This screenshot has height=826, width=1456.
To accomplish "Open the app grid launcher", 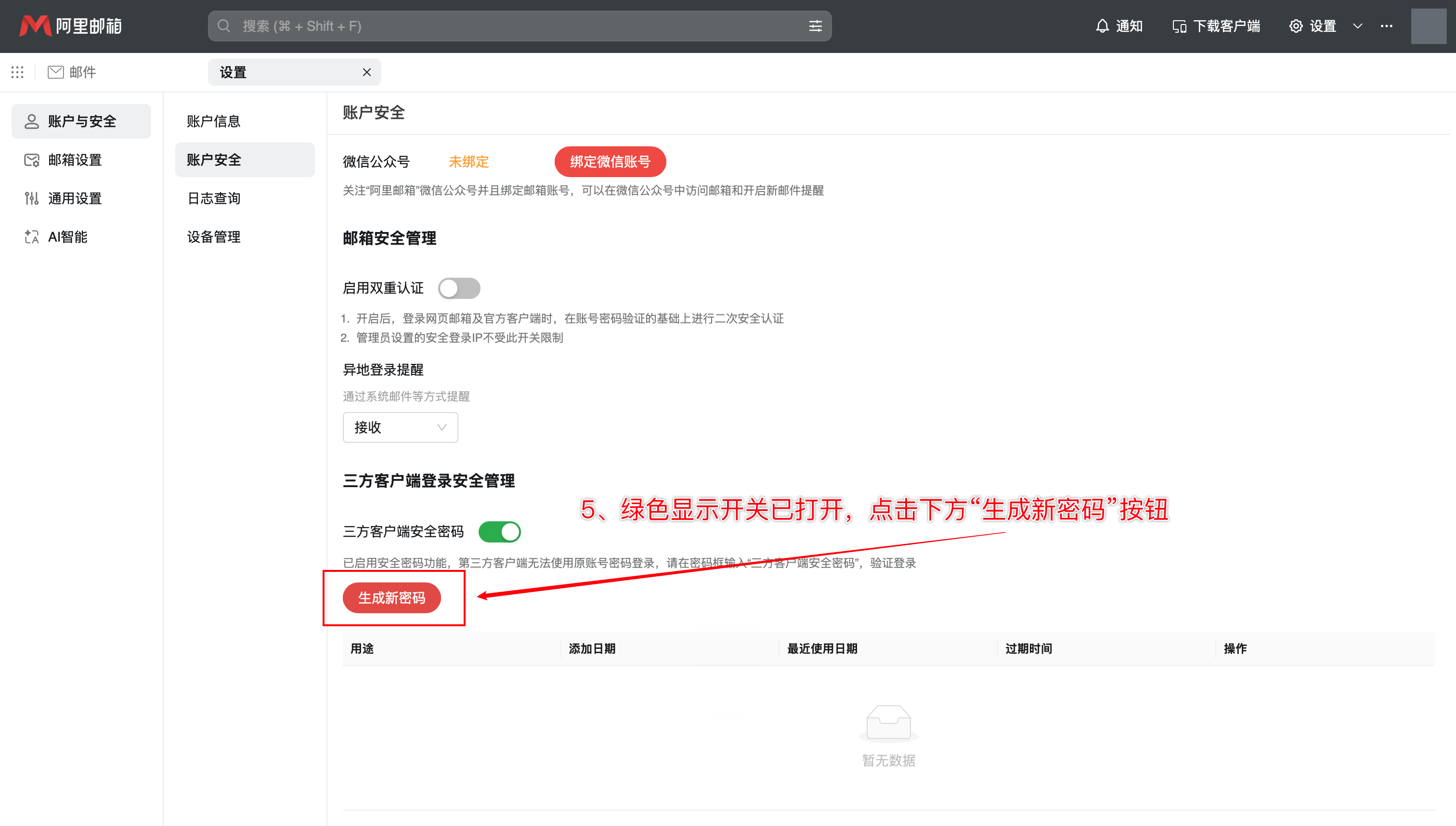I will tap(18, 72).
